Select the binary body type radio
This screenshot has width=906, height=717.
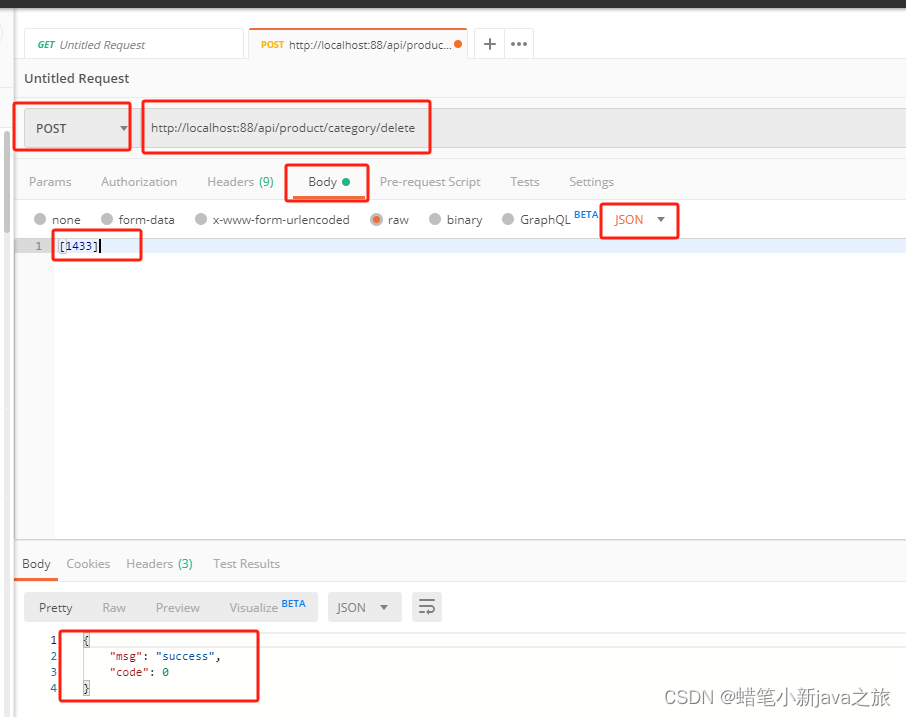[435, 220]
